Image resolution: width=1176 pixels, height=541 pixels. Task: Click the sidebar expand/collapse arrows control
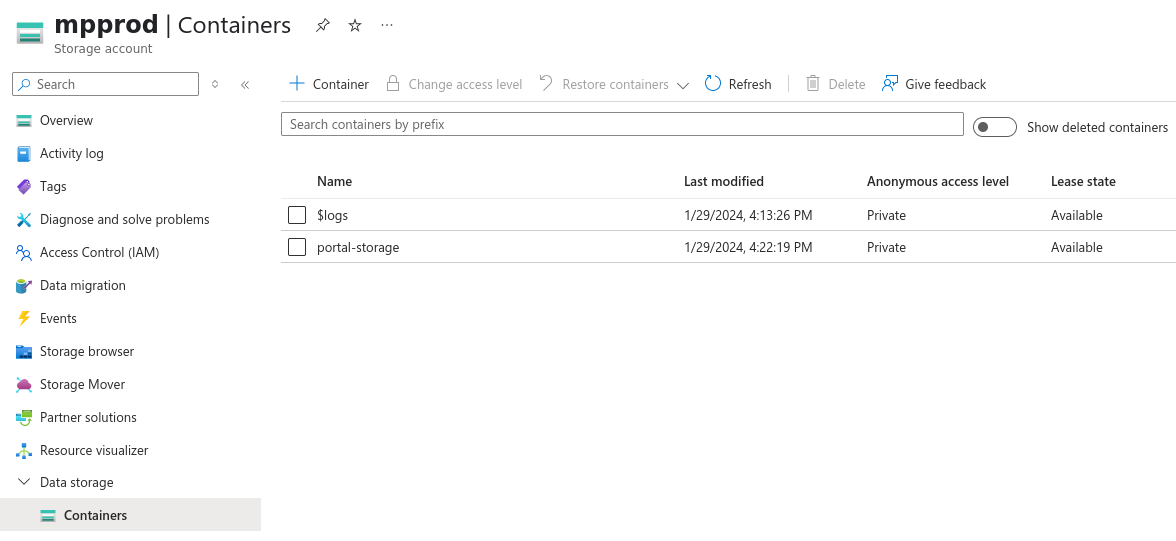[x=215, y=85]
